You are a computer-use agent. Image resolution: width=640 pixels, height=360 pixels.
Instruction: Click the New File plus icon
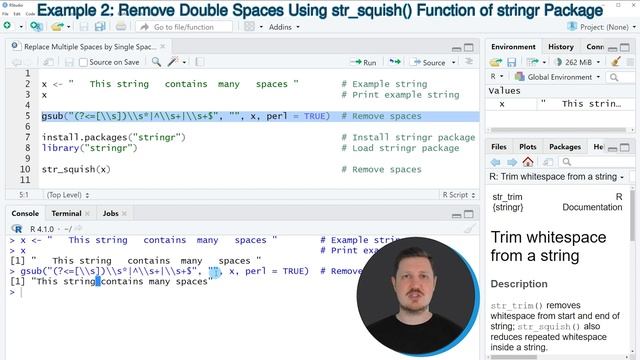7,26
